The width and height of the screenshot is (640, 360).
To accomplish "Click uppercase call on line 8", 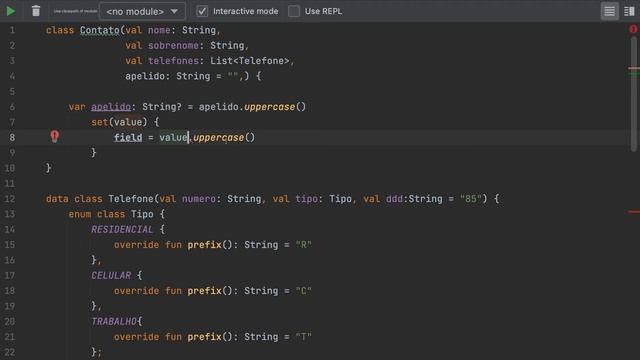I will pos(224,138).
